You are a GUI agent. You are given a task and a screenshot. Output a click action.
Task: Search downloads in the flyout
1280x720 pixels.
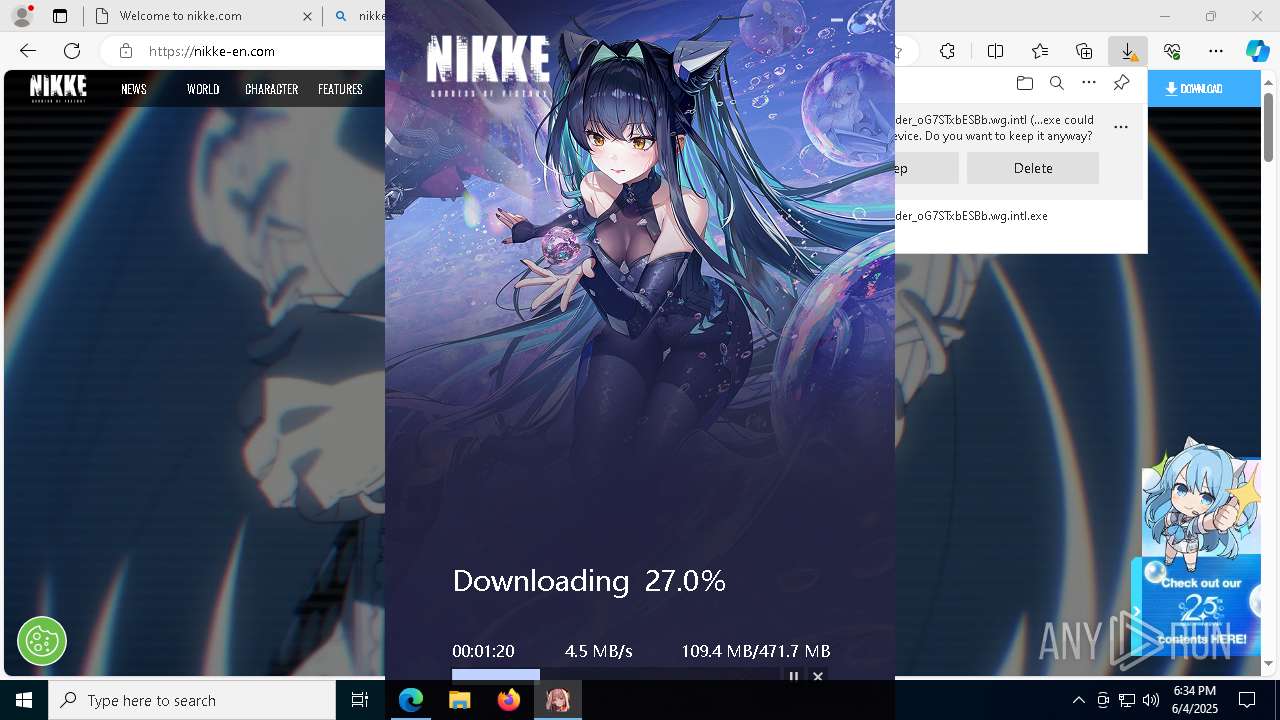[1056, 83]
